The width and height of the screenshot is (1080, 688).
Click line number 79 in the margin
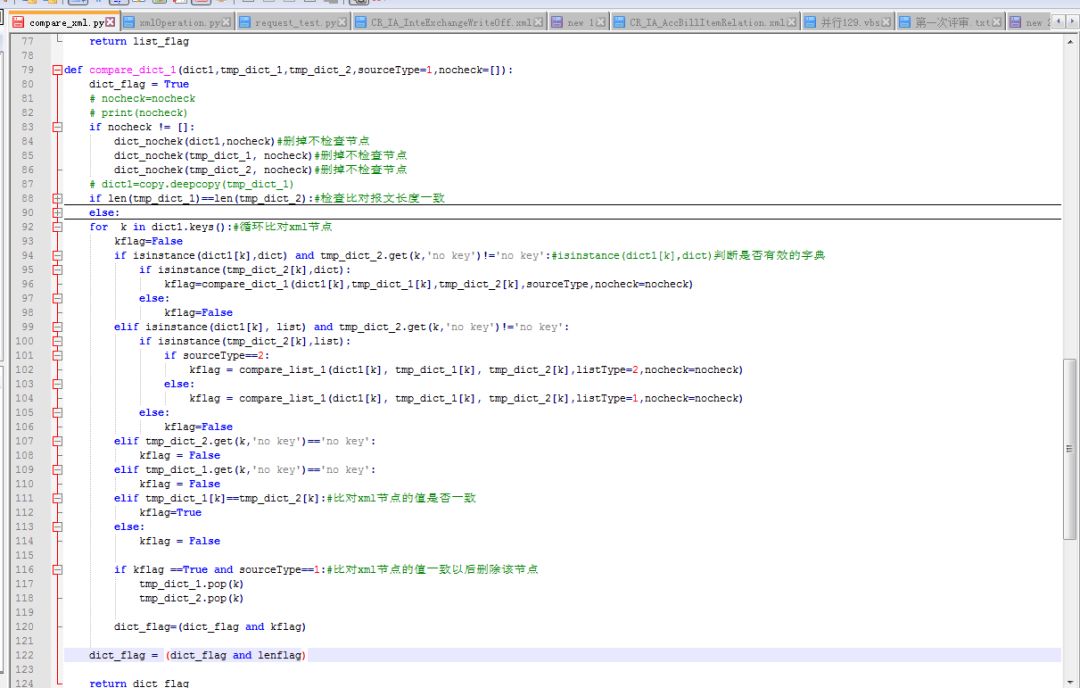point(28,70)
